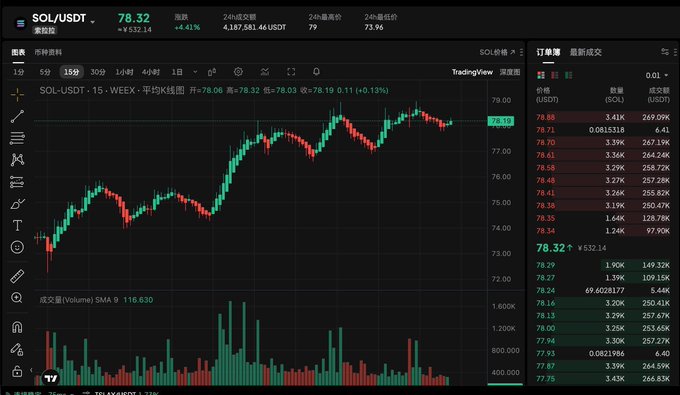Open the price alert bell
Image resolution: width=680 pixels, height=395 pixels.
(x=317, y=72)
